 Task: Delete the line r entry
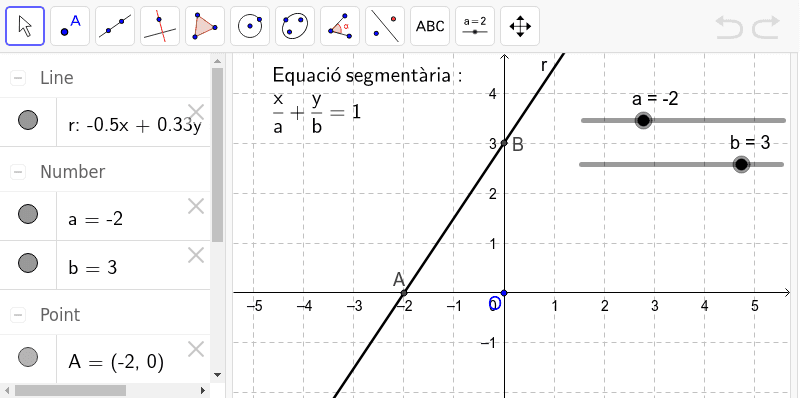[x=196, y=111]
